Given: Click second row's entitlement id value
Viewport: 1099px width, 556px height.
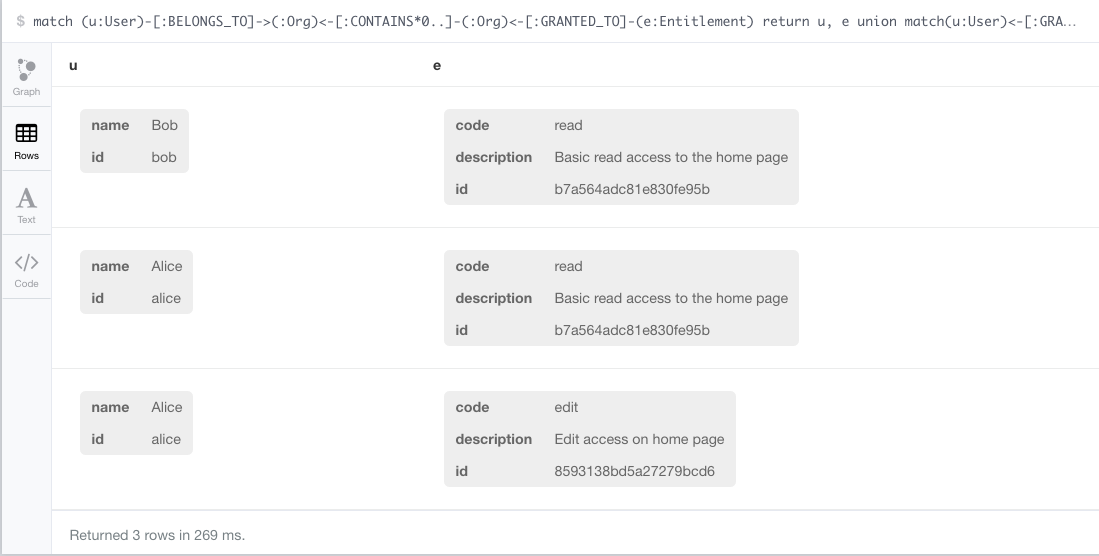Looking at the screenshot, I should click(x=632, y=330).
